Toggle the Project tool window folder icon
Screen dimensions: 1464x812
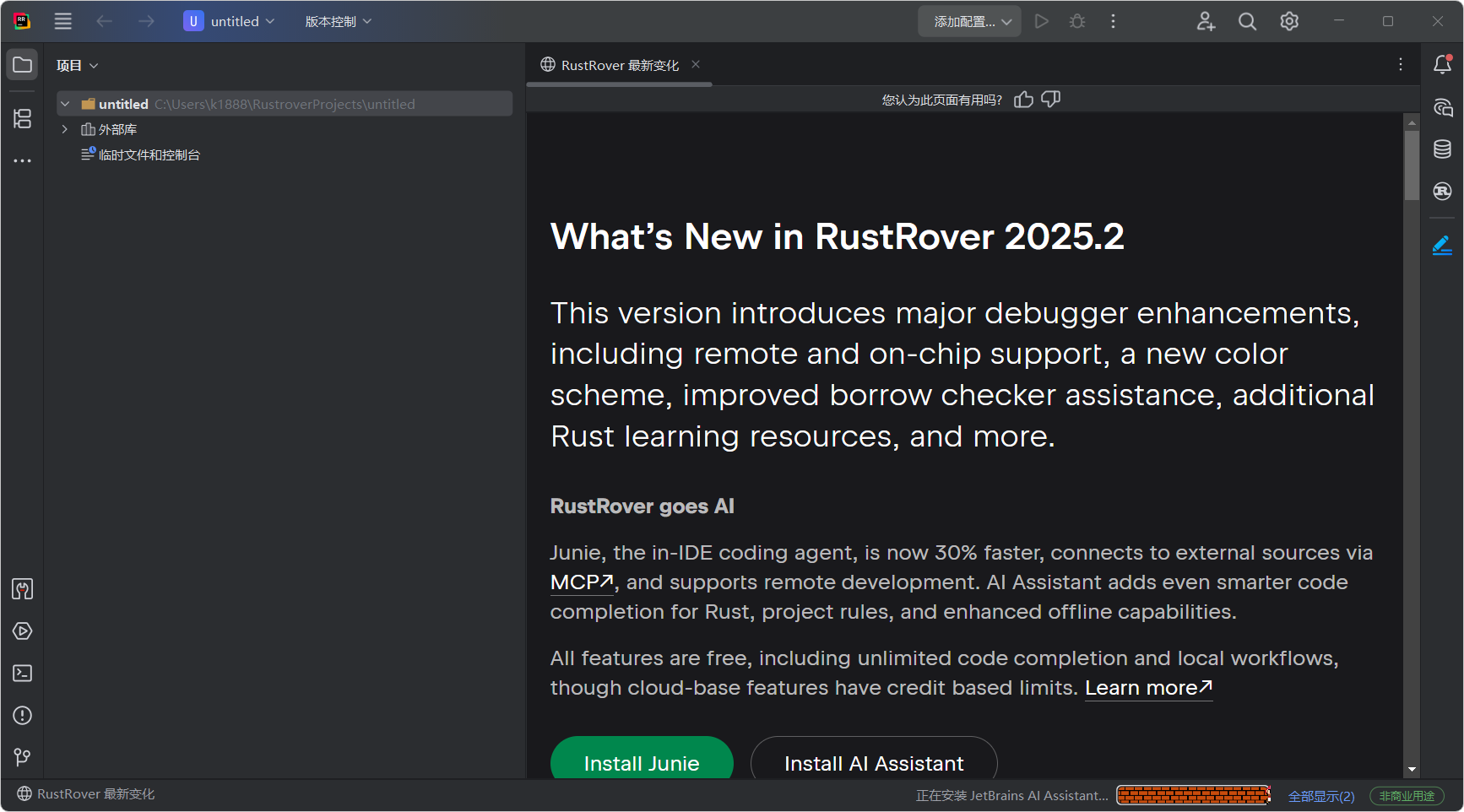click(x=23, y=65)
